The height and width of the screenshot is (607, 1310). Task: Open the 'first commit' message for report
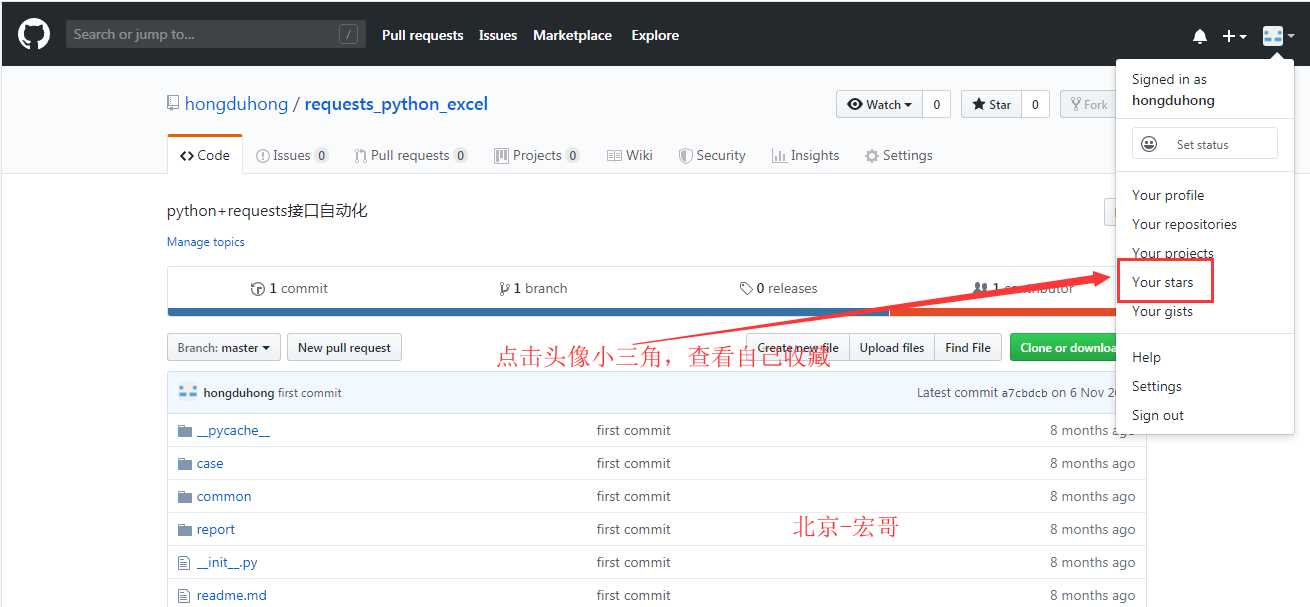click(634, 529)
